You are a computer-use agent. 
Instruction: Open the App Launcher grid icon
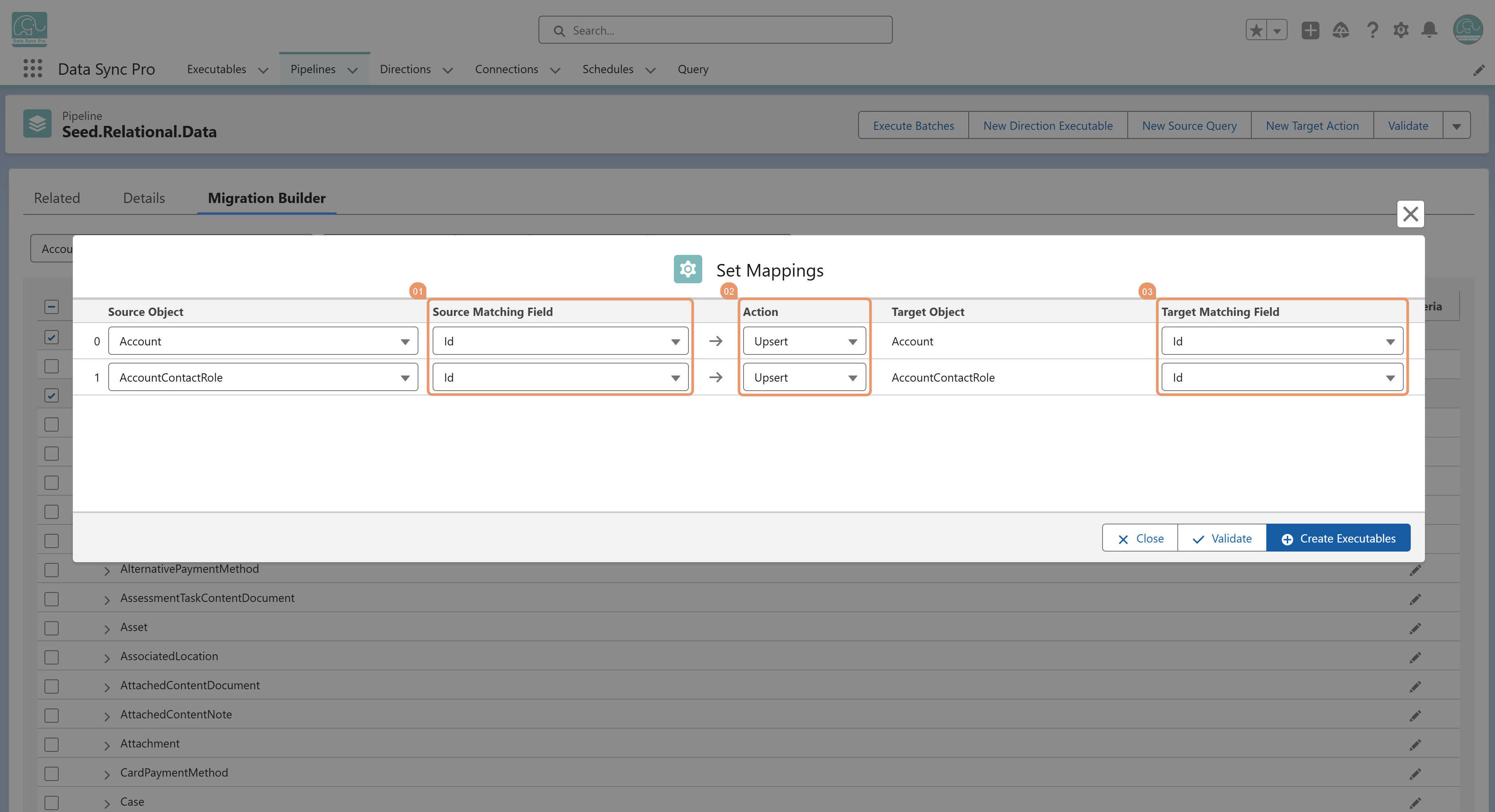(x=33, y=68)
